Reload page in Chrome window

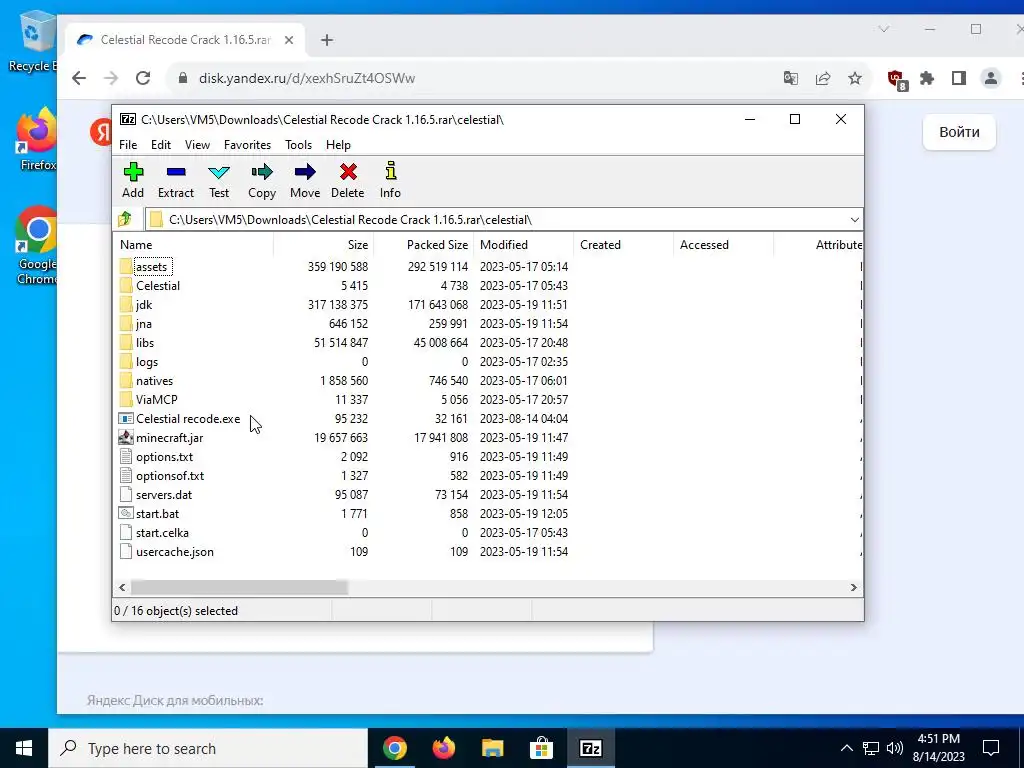coord(143,78)
